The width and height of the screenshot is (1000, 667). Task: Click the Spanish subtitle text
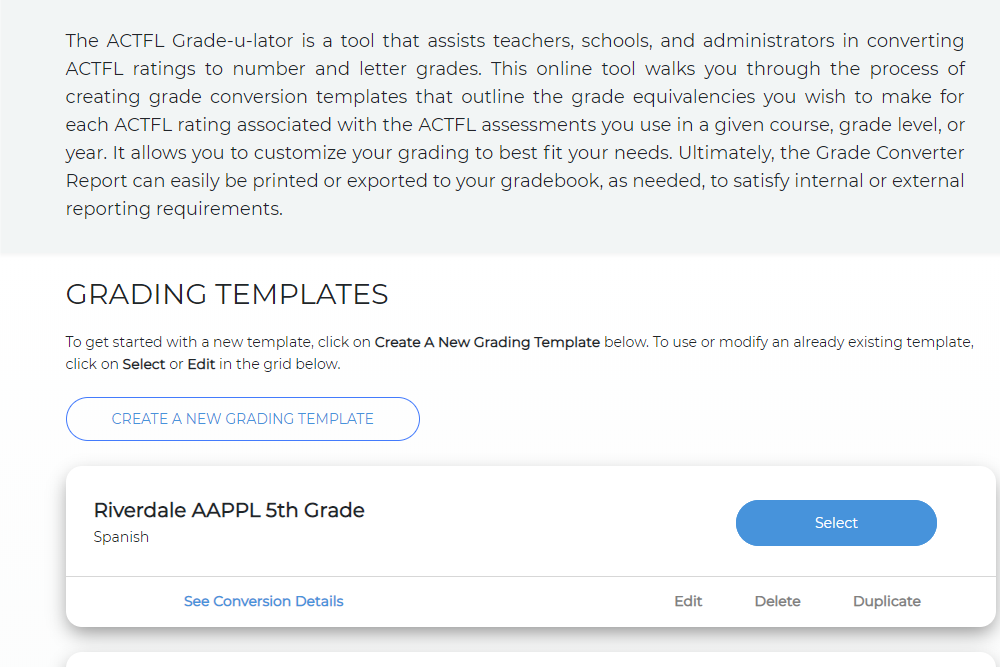121,536
